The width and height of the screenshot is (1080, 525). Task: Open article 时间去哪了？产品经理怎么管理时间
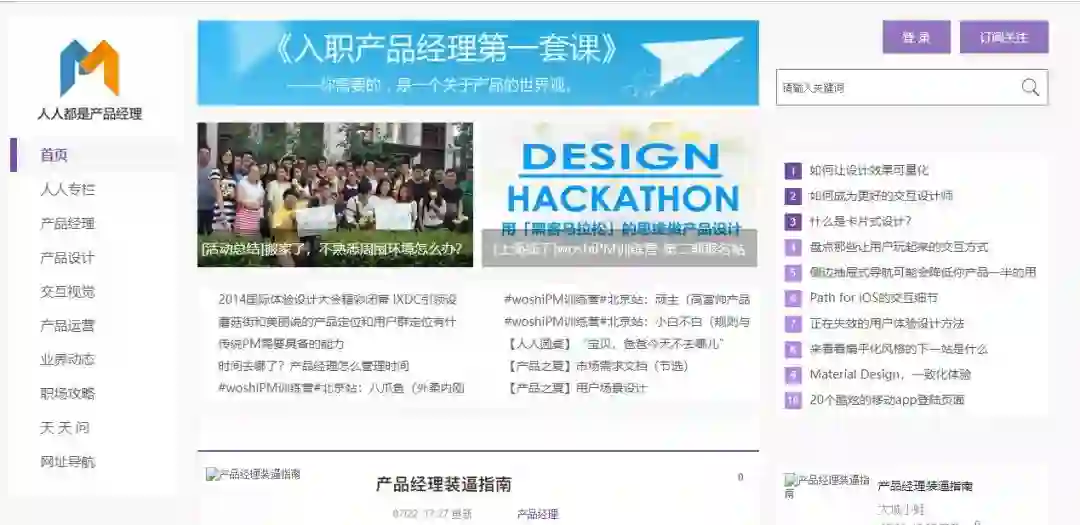[x=314, y=366]
